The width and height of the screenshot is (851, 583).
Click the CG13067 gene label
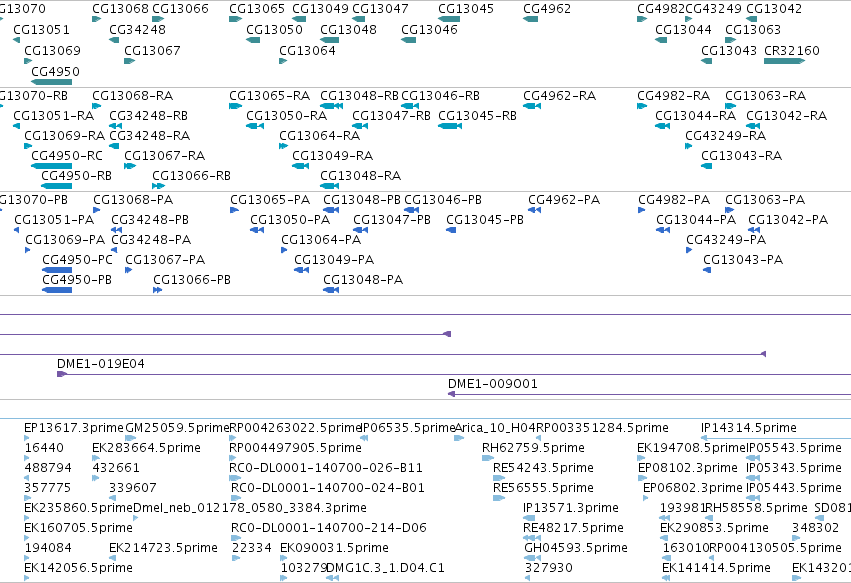click(x=152, y=50)
